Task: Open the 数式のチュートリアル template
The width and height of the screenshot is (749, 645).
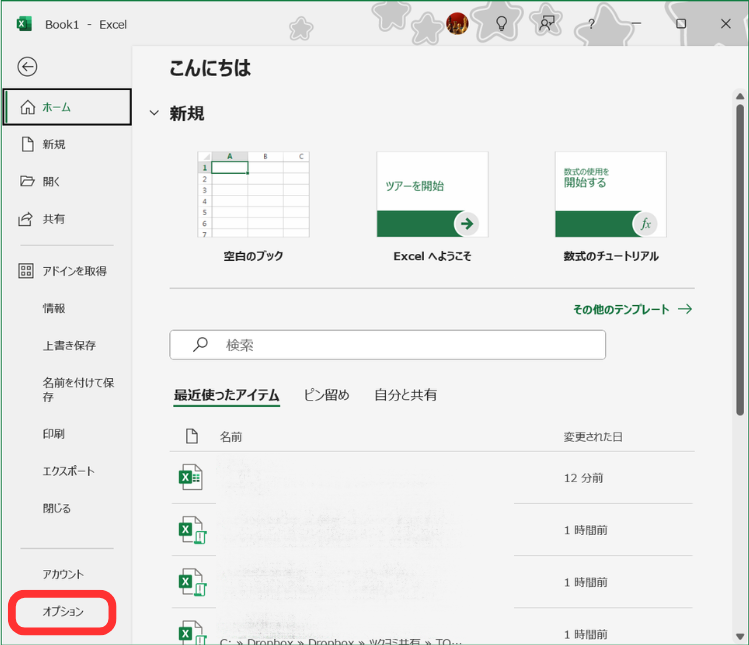Action: (x=610, y=194)
